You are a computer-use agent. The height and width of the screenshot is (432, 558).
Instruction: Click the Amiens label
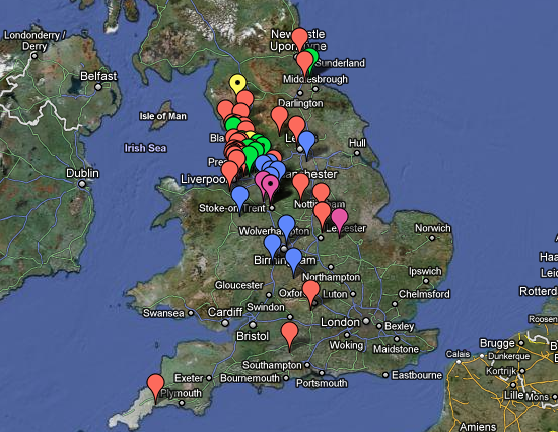pos(478,427)
